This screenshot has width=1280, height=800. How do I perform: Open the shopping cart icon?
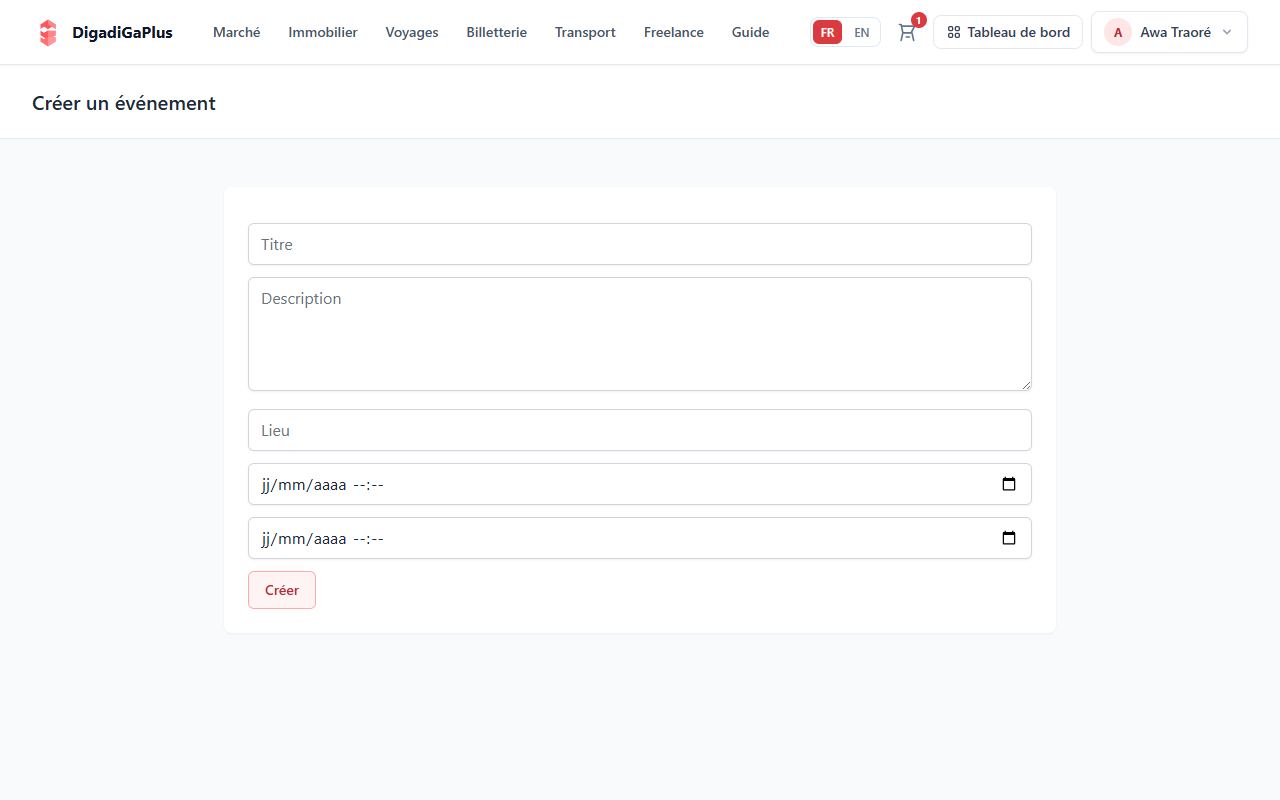(906, 32)
